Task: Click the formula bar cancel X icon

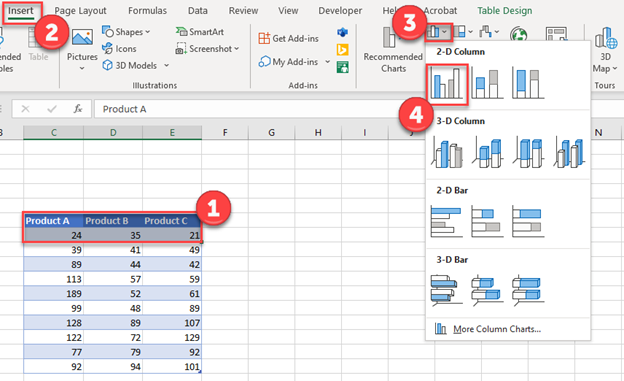Action: tap(25, 109)
